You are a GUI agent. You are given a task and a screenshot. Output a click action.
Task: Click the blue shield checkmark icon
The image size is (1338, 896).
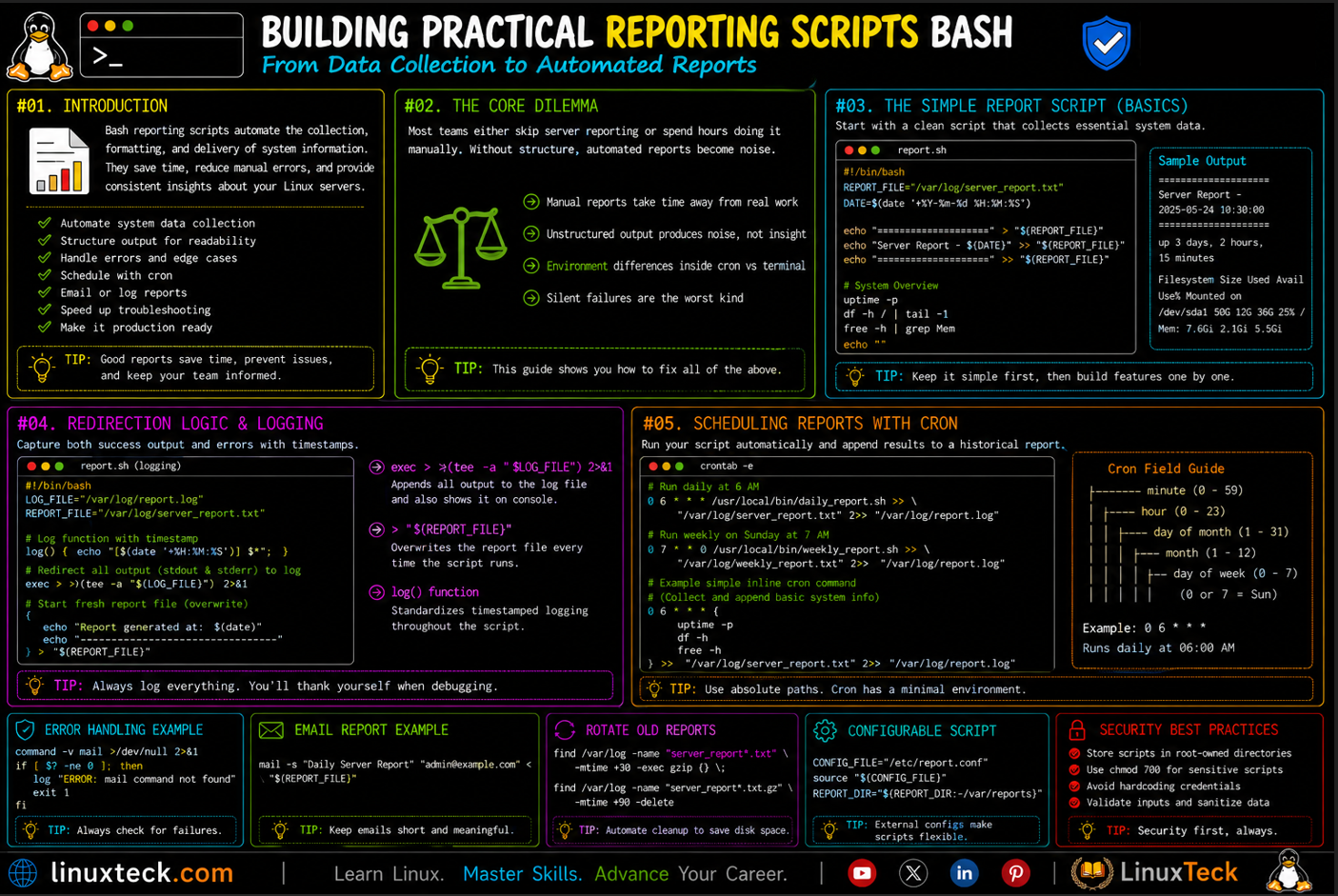click(1107, 44)
